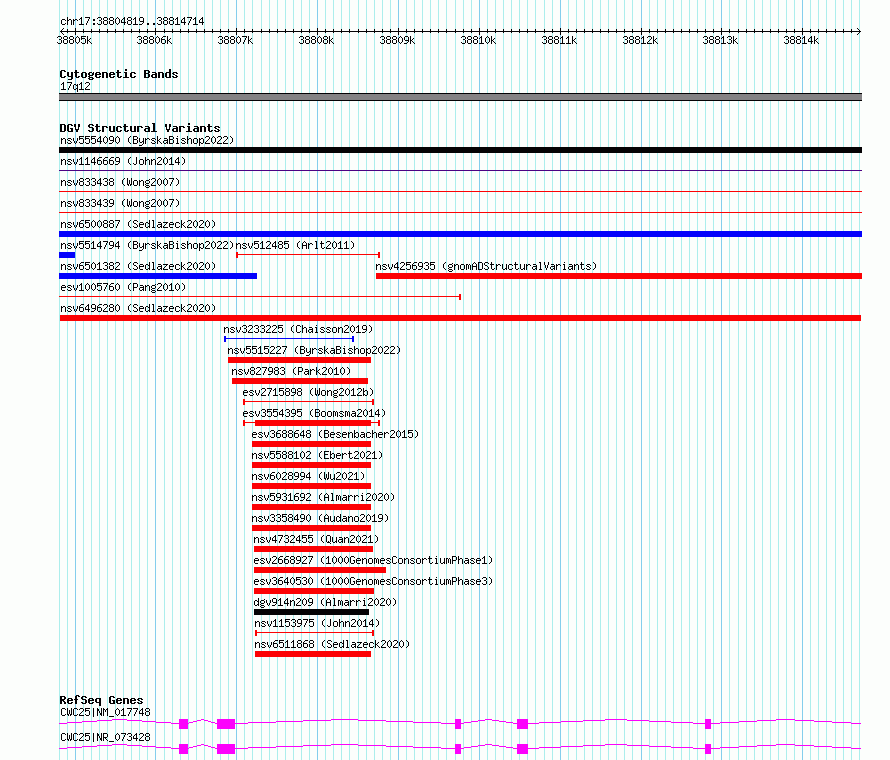Screen dimensions: 890x760
Task: Open nsv3358490 (Audano2019) label
Action: pos(320,518)
